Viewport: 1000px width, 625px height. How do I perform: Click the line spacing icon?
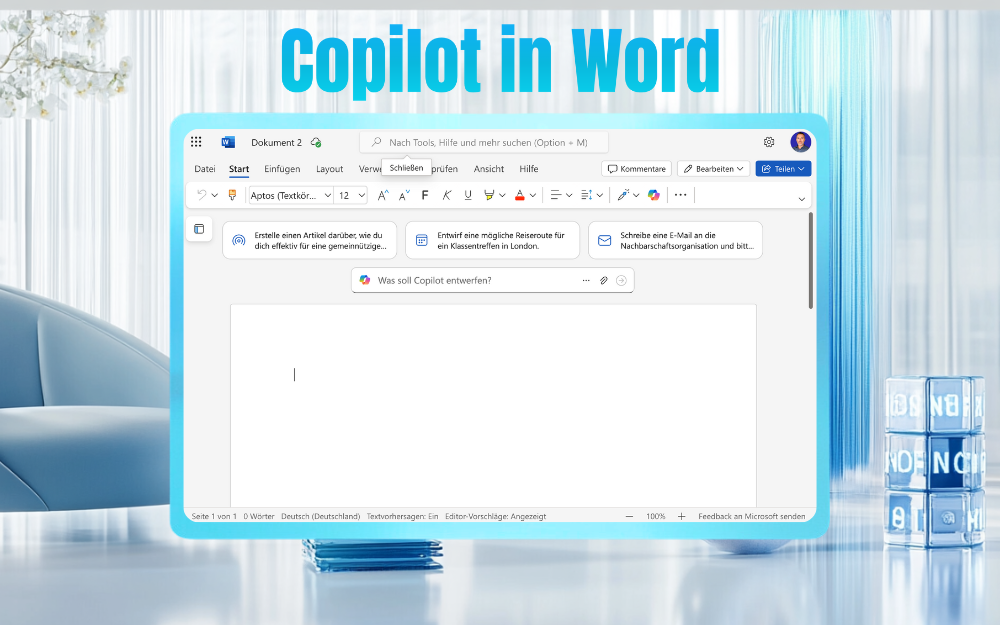(x=587, y=195)
